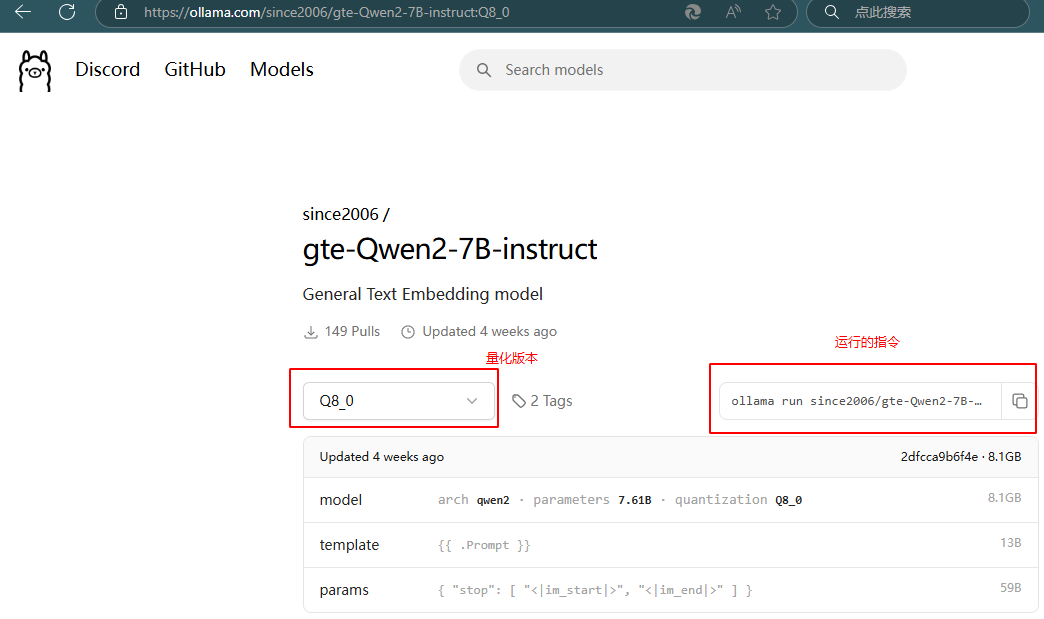The height and width of the screenshot is (619, 1044).
Task: Reload the page with refresh icon
Action: click(x=67, y=12)
